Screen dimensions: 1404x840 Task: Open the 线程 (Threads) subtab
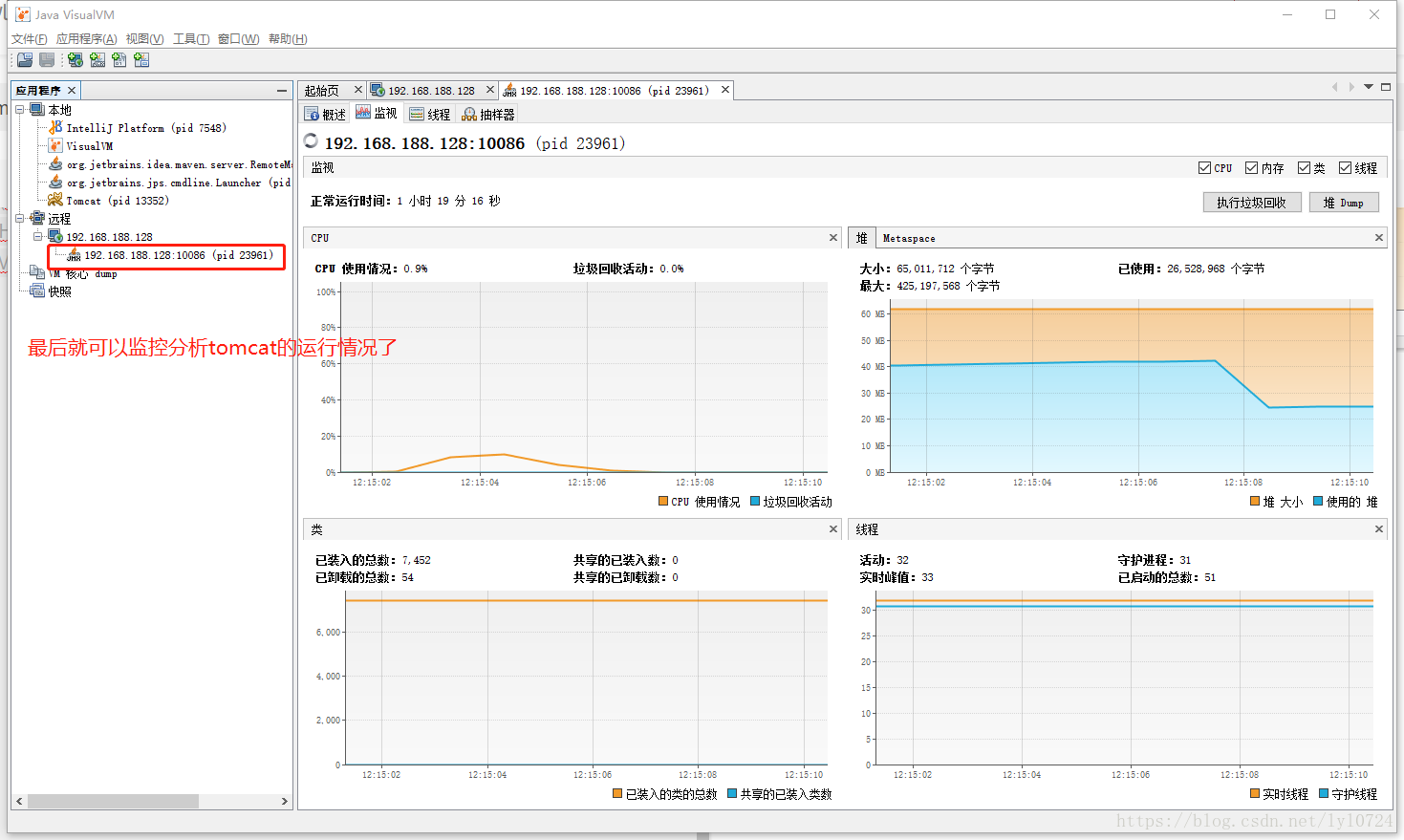tap(429, 115)
